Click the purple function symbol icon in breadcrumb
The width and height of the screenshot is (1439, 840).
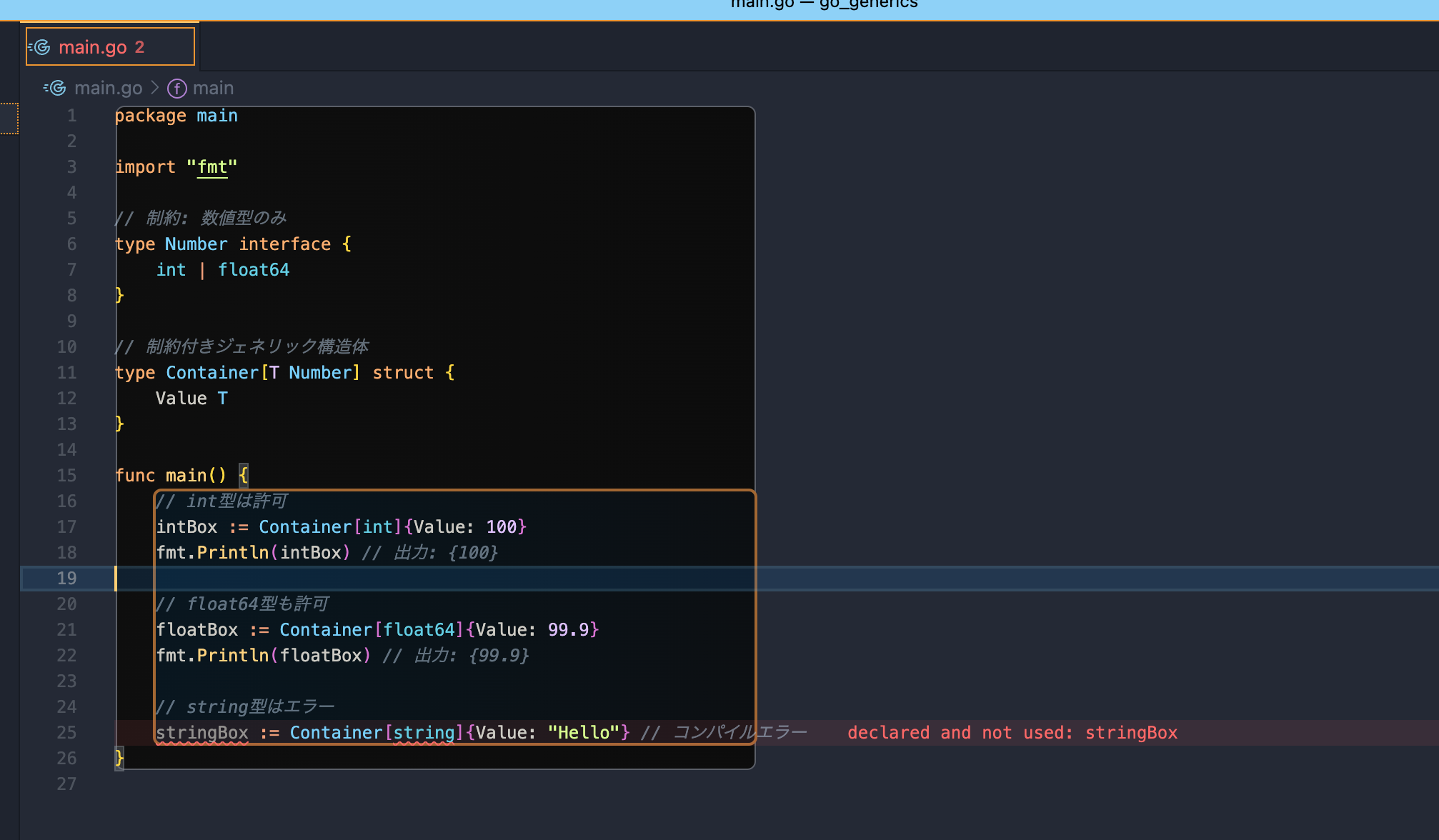(176, 89)
